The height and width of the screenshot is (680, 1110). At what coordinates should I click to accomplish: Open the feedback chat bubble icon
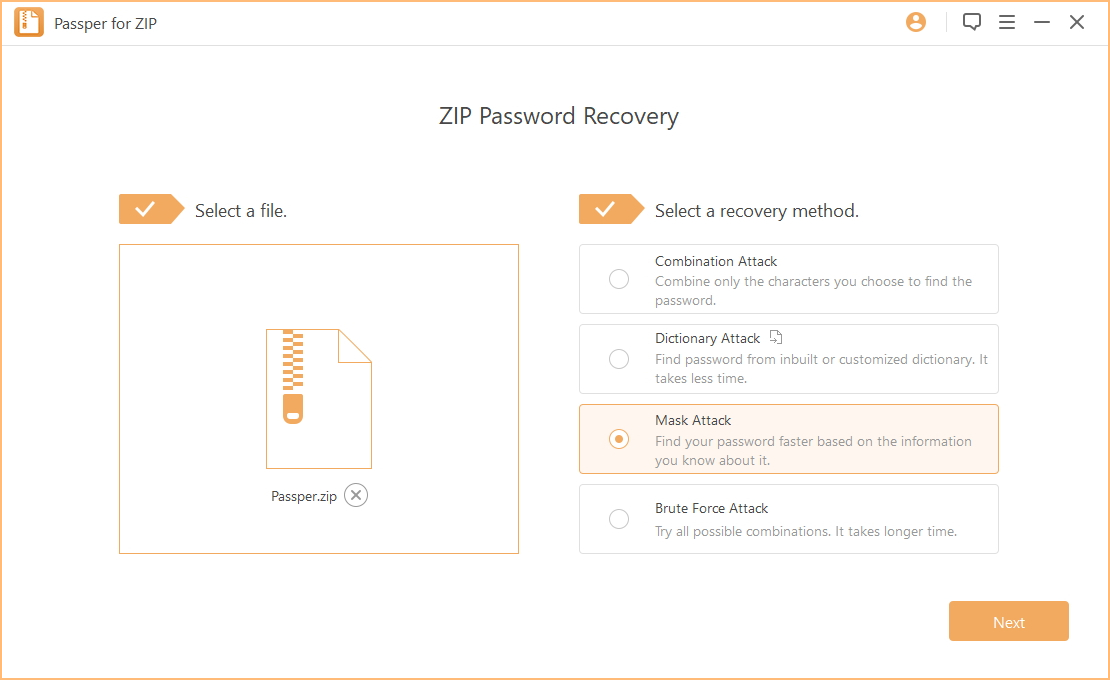point(971,23)
